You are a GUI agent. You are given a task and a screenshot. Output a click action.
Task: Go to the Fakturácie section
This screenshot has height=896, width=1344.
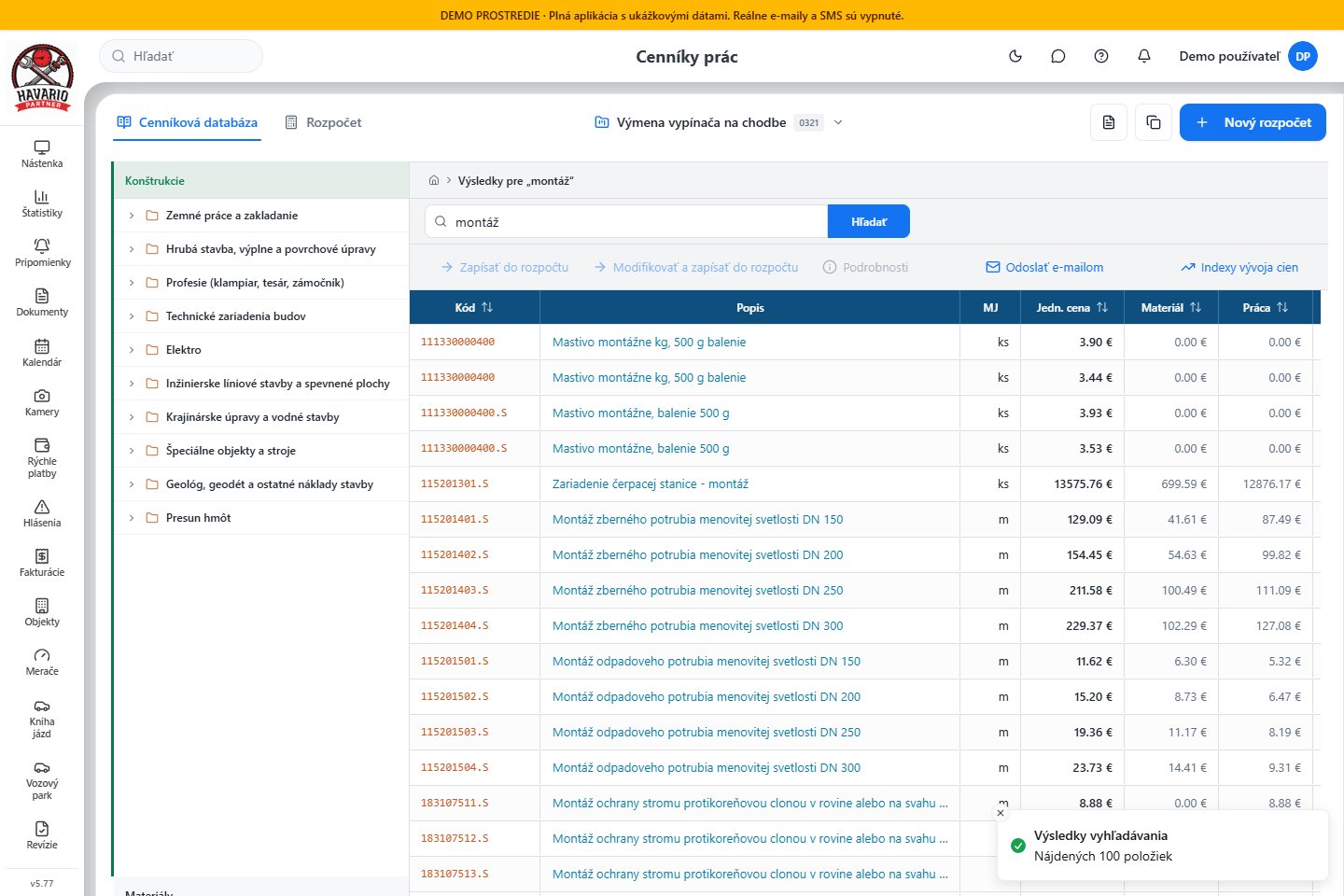42,563
